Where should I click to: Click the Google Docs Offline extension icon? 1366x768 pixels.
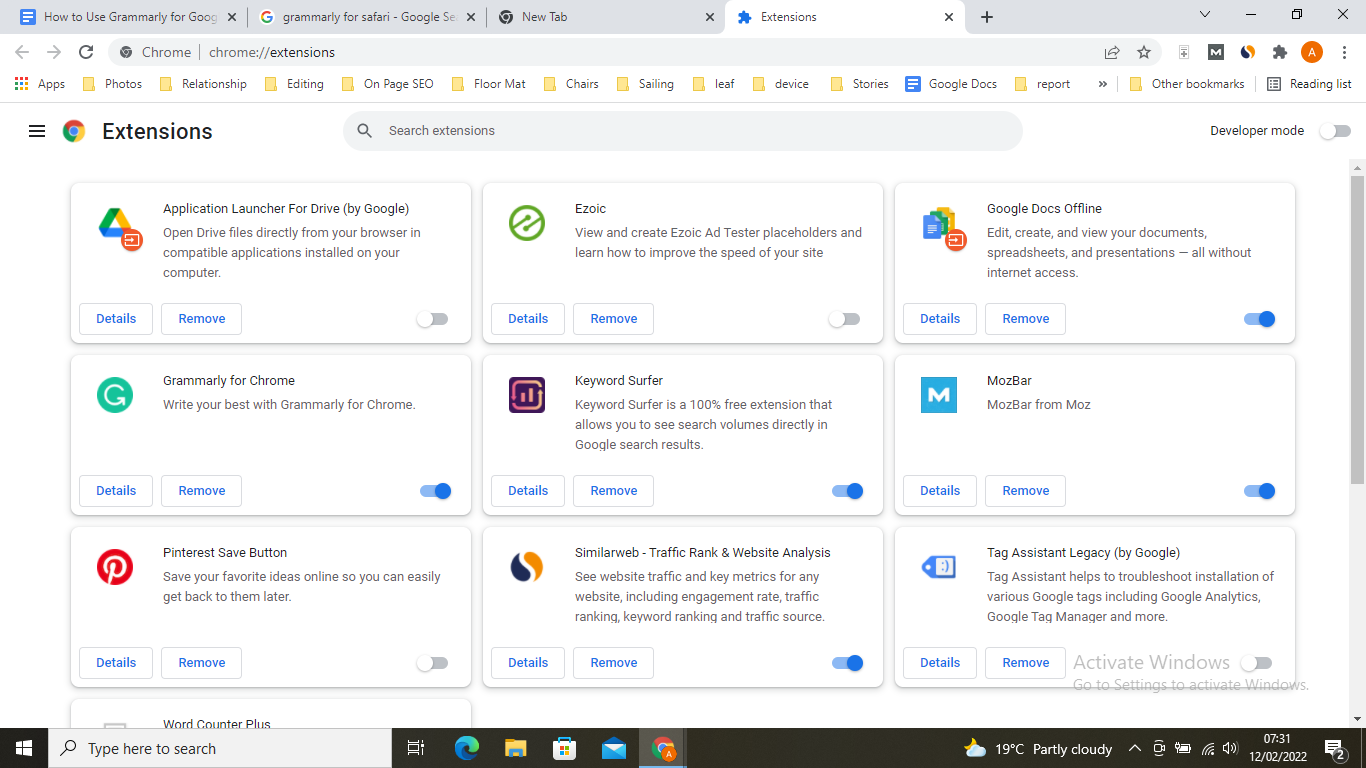pyautogui.click(x=943, y=227)
